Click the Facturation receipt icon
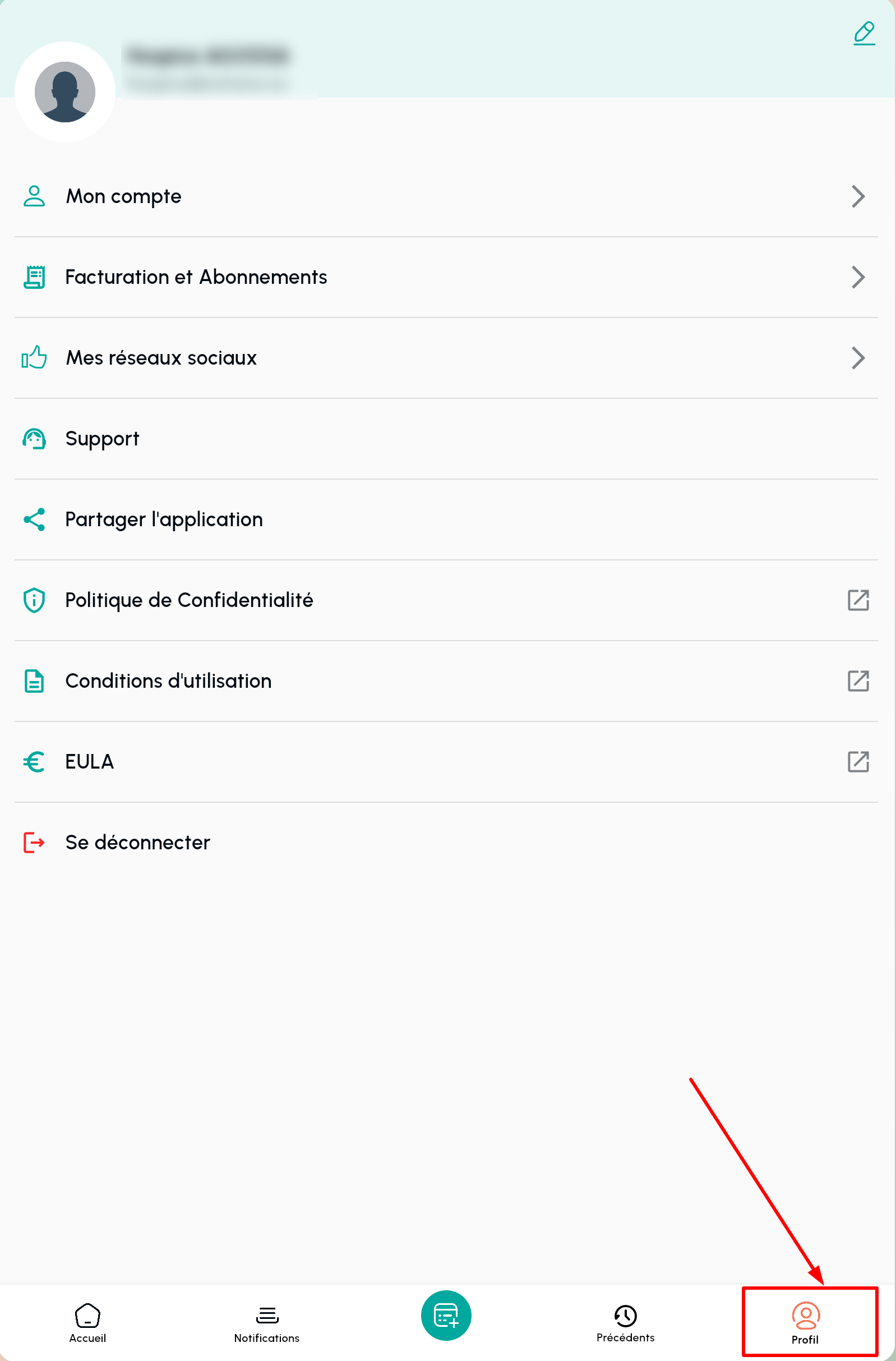The image size is (896, 1361). pyautogui.click(x=34, y=277)
